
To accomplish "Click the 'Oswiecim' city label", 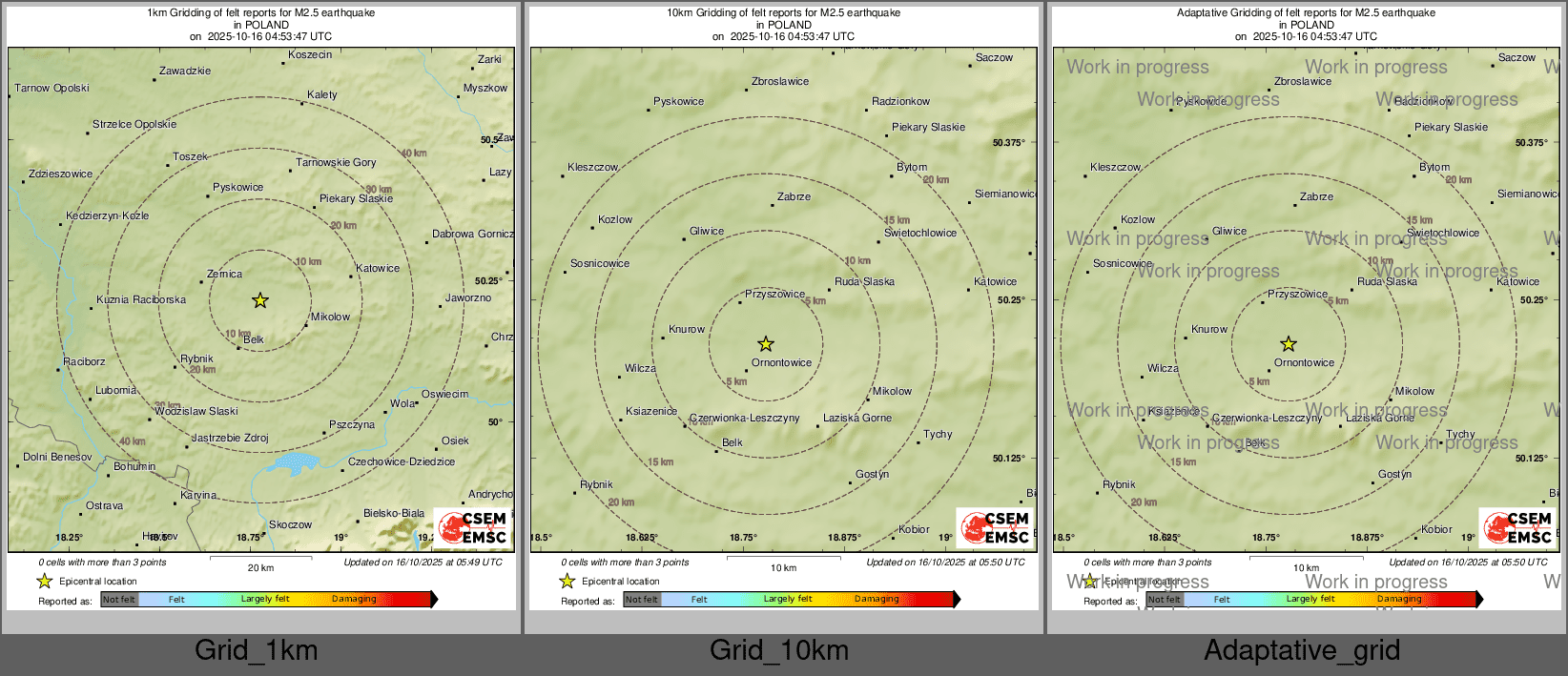I will (x=445, y=395).
